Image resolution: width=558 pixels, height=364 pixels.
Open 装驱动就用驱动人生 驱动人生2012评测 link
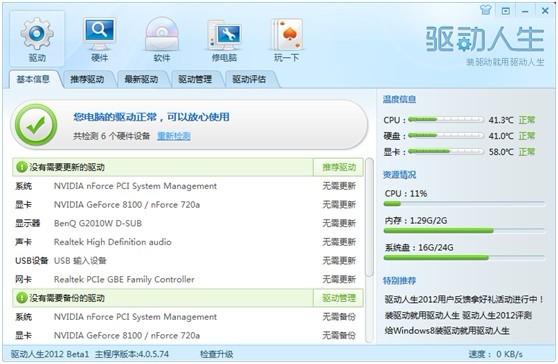[458, 315]
